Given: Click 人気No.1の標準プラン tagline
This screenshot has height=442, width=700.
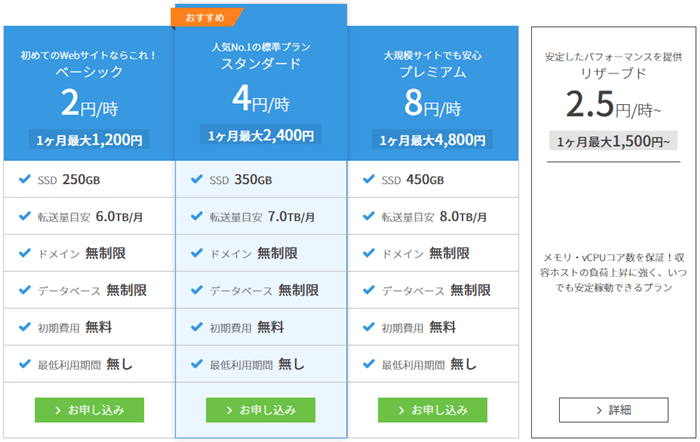Looking at the screenshot, I should point(261,47).
